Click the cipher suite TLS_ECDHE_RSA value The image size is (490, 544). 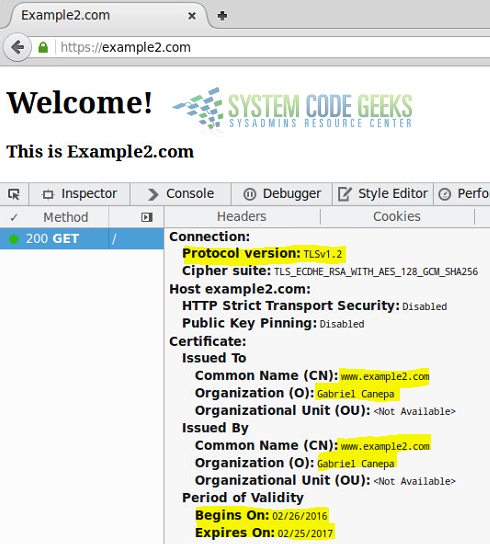point(376,271)
